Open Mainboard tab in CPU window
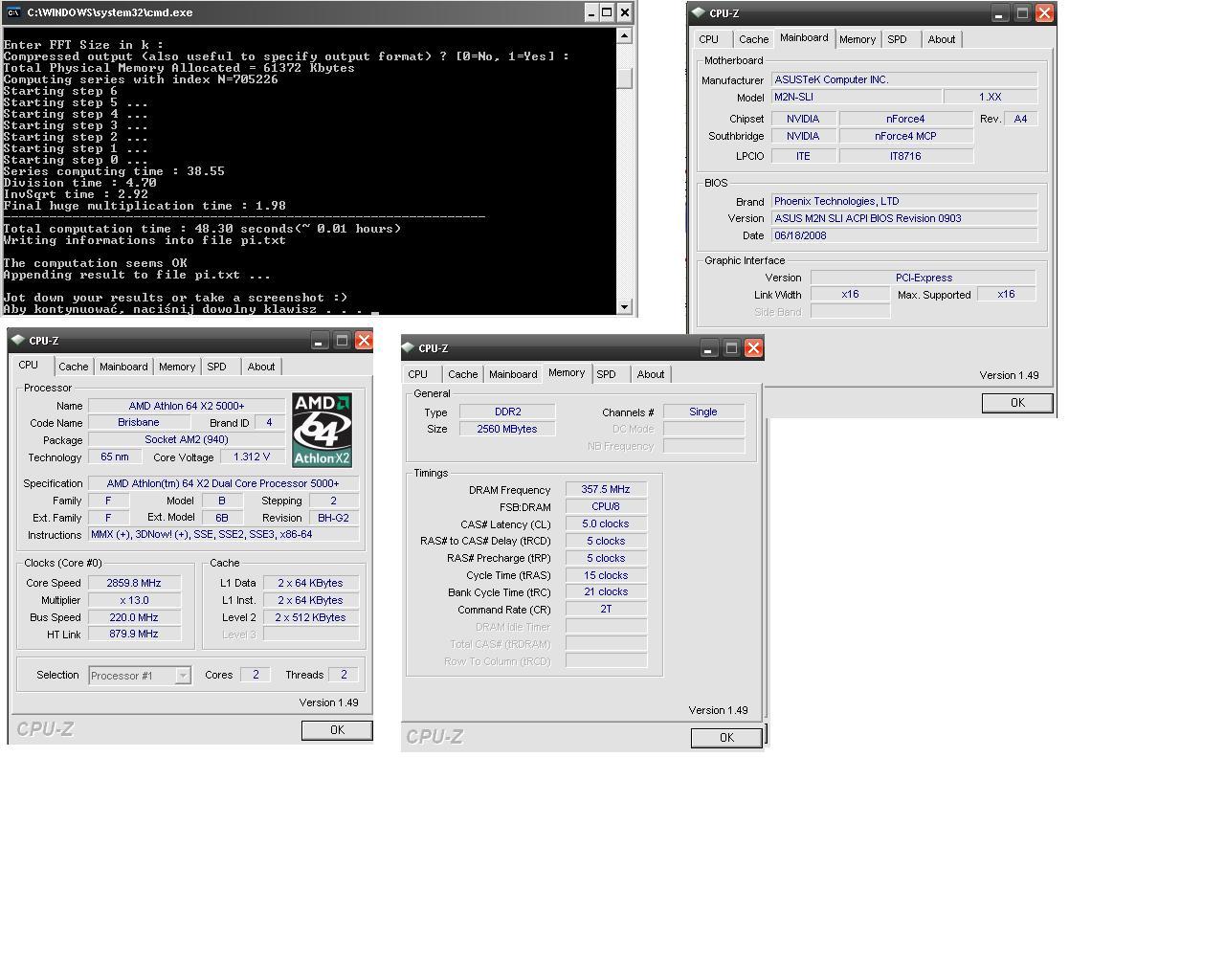 tap(123, 367)
